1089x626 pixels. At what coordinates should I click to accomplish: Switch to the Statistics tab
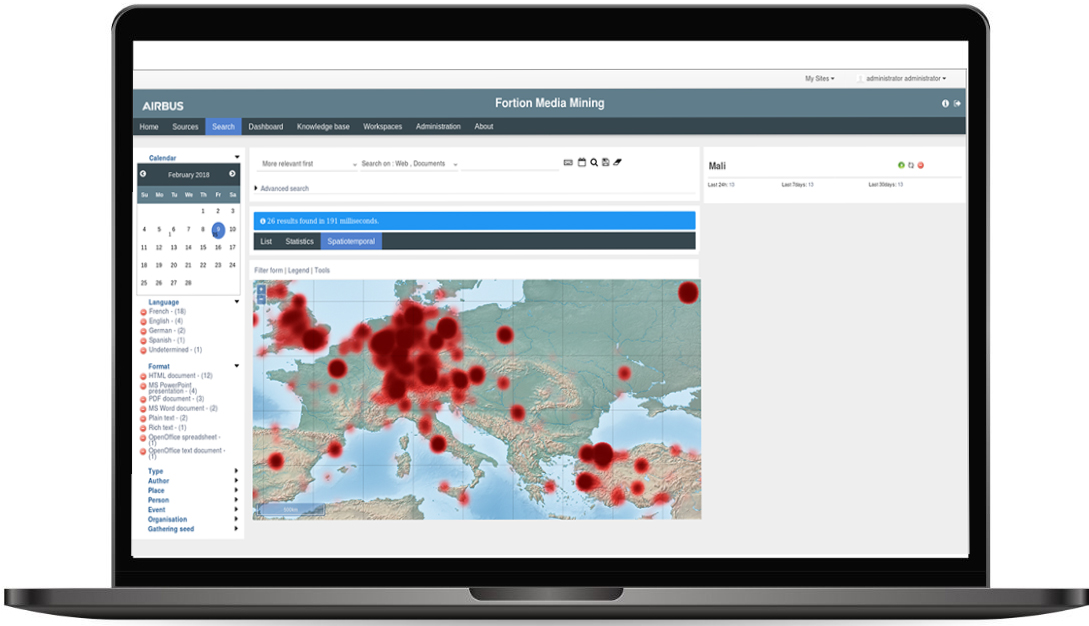(299, 241)
